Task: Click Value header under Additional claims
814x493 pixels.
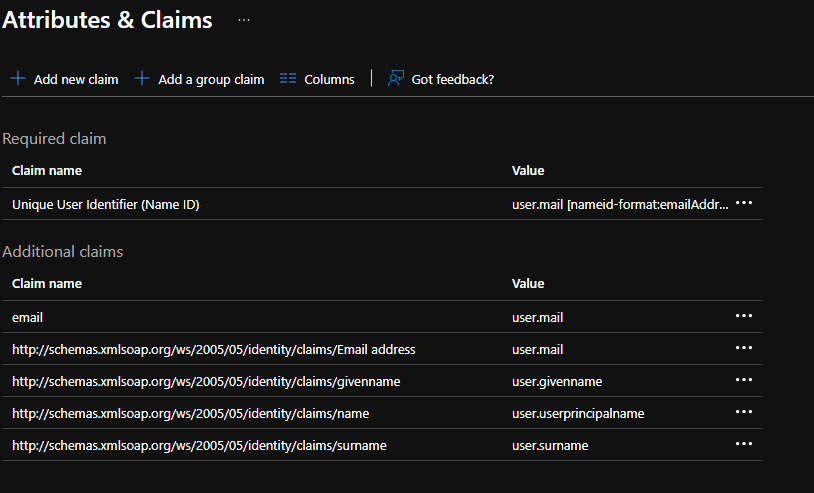Action: pos(528,284)
